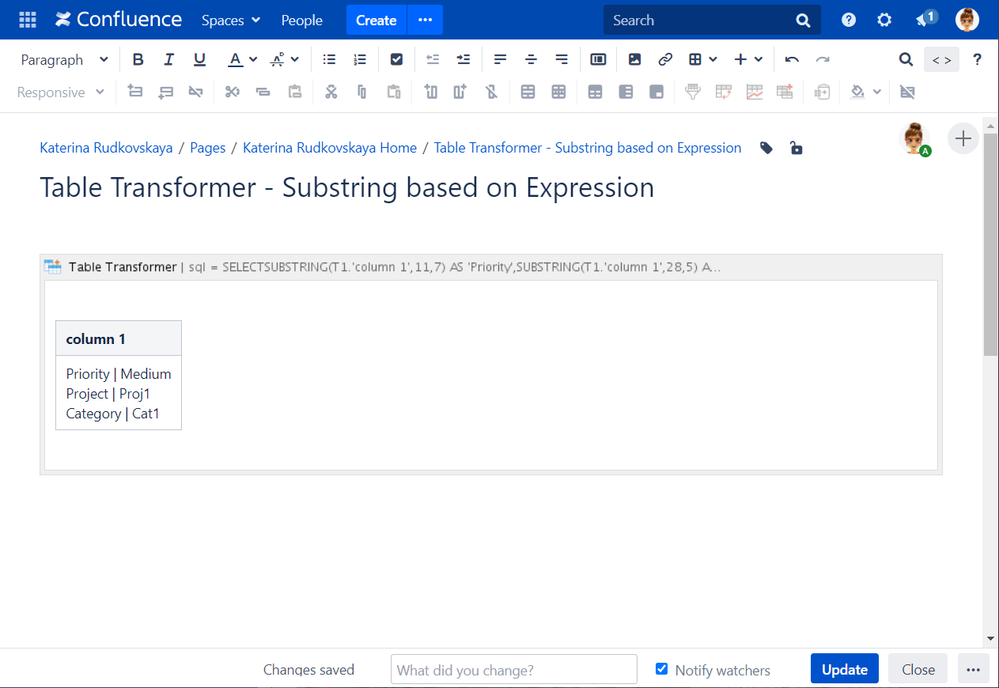Open the settings gear icon
Screen dimensions: 999x688
click(884, 20)
